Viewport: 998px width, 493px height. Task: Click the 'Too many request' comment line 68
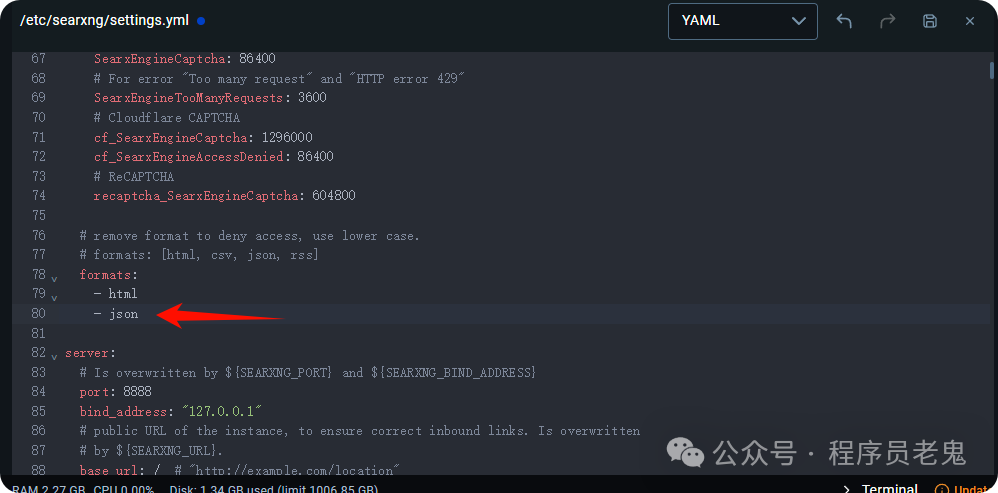point(279,79)
